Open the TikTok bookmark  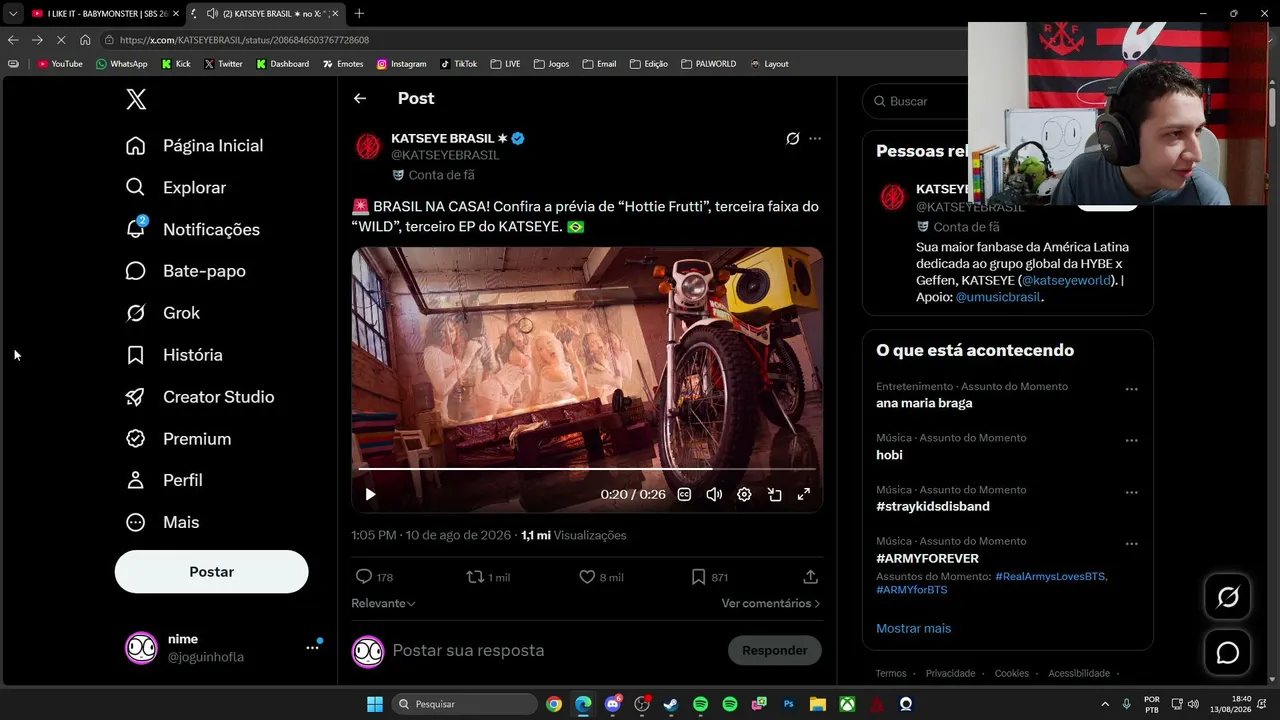[458, 64]
